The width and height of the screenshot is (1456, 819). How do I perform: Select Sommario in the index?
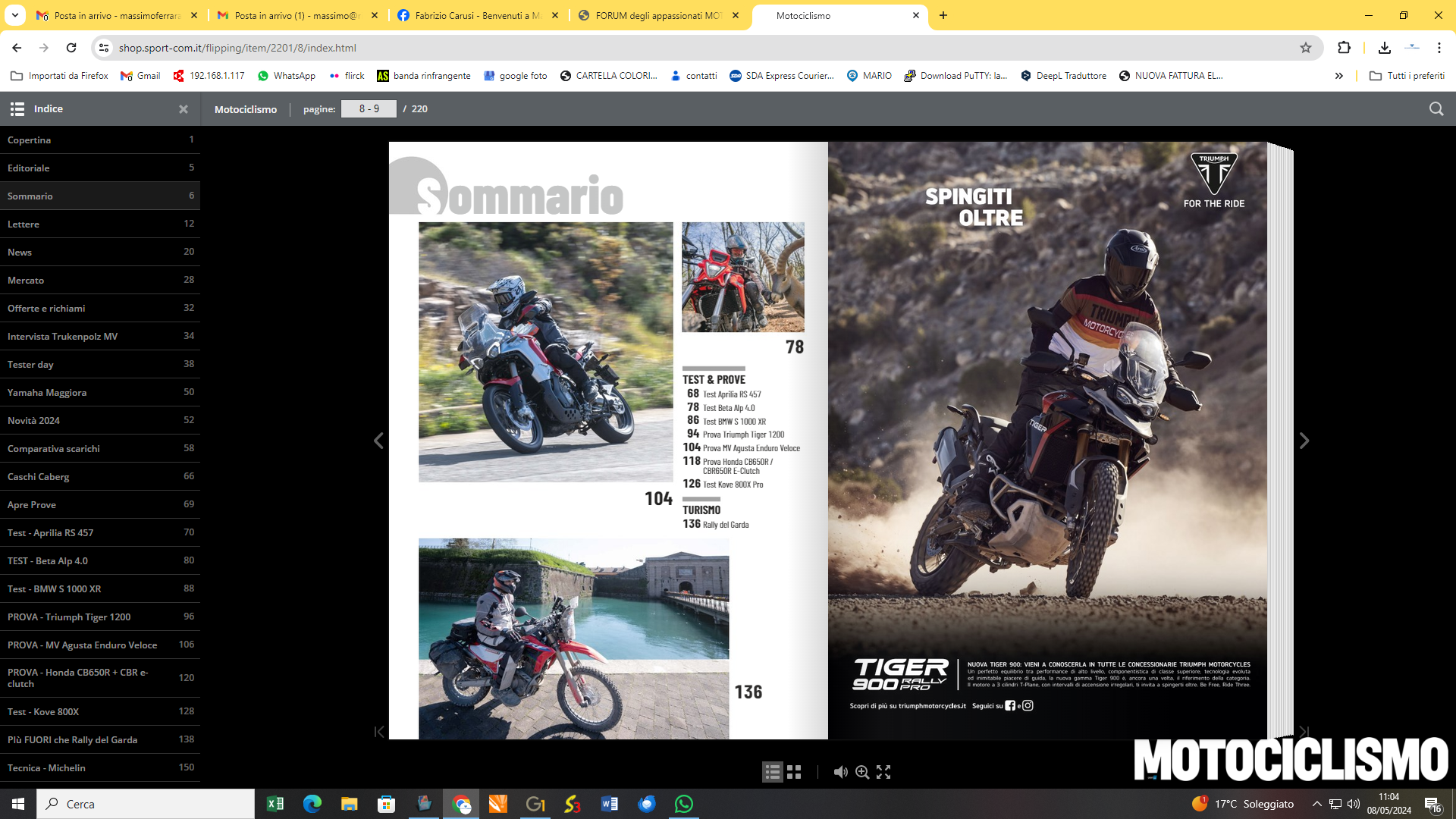[100, 196]
